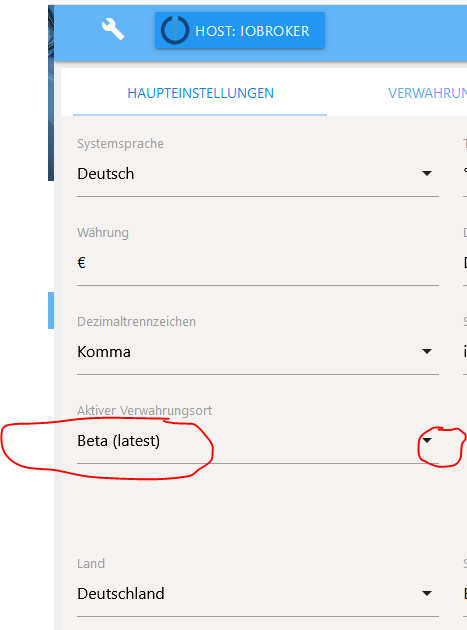Screen dimensions: 467x630
Task: Click the Deutschland country value
Action: click(121, 594)
